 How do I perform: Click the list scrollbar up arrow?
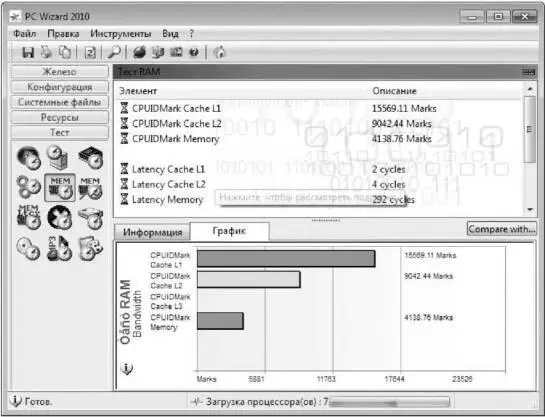tap(530, 89)
